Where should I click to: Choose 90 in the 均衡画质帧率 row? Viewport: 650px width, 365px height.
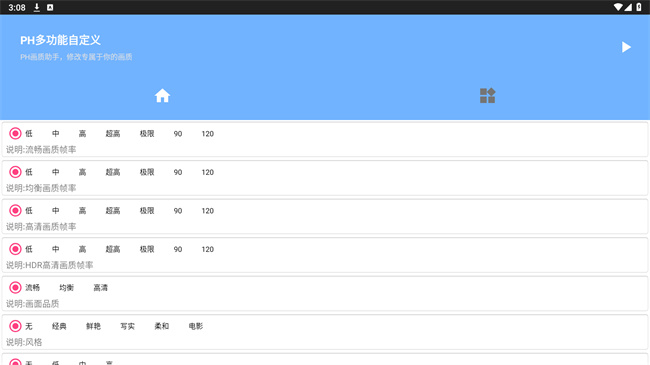pos(178,172)
